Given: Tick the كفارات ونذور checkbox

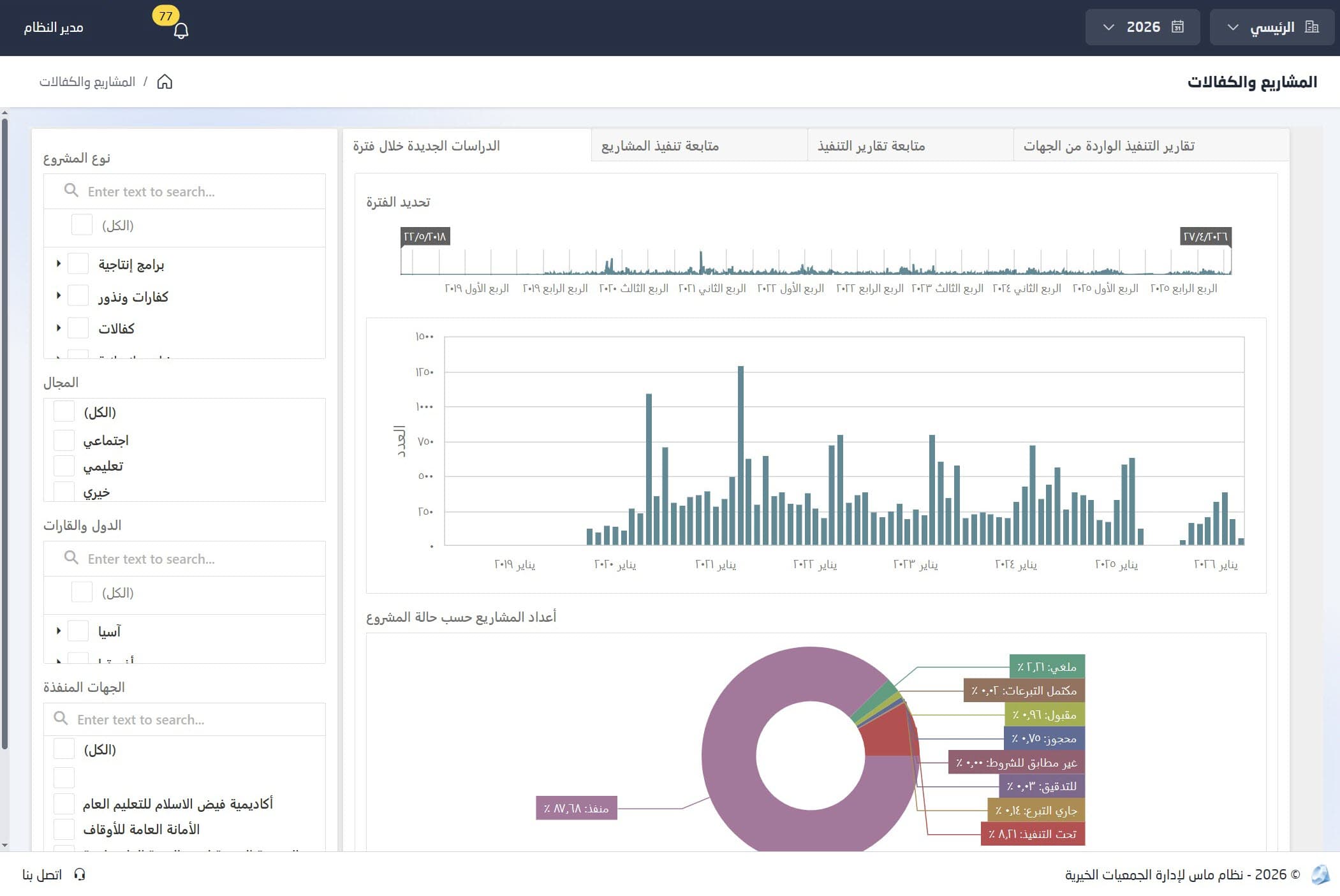Looking at the screenshot, I should 78,296.
